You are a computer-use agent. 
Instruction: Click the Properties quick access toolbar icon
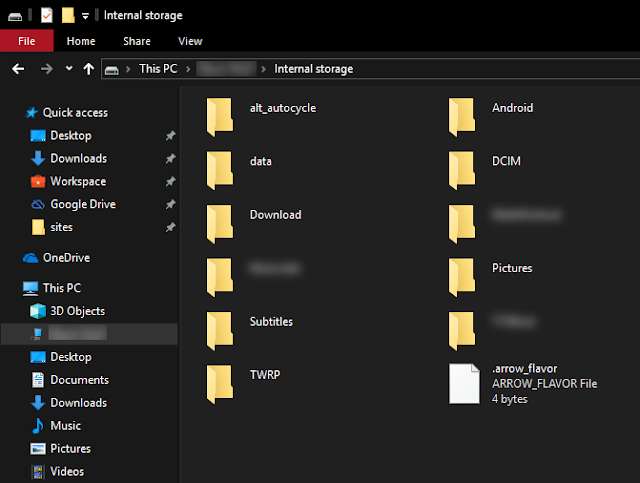[47, 16]
